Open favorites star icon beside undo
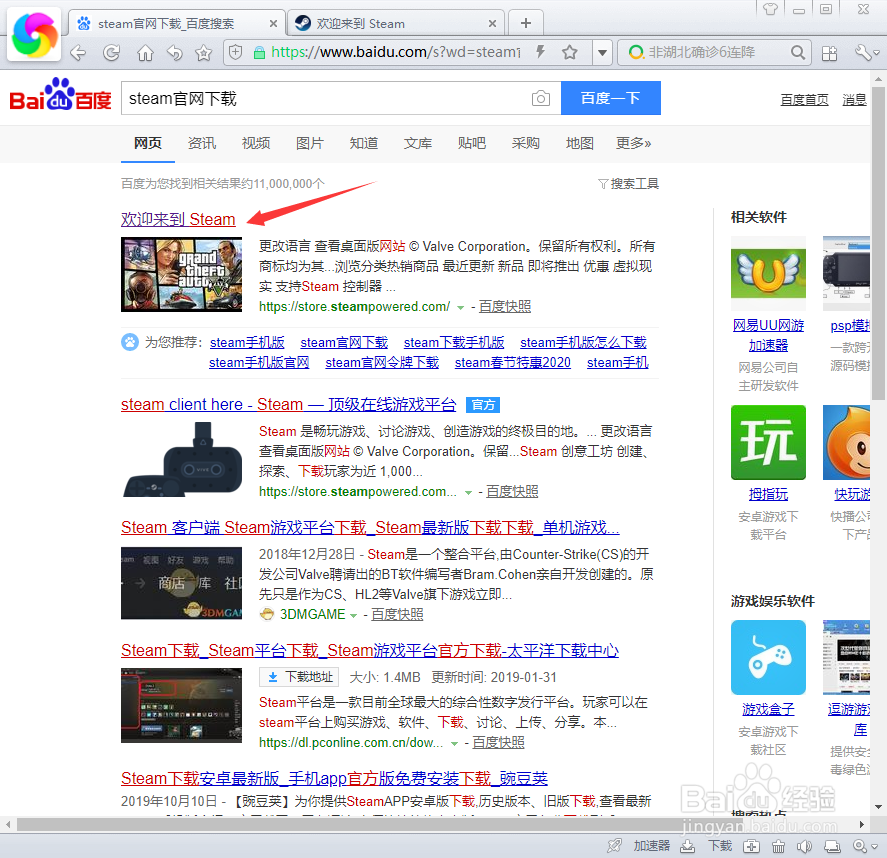 pyautogui.click(x=204, y=53)
